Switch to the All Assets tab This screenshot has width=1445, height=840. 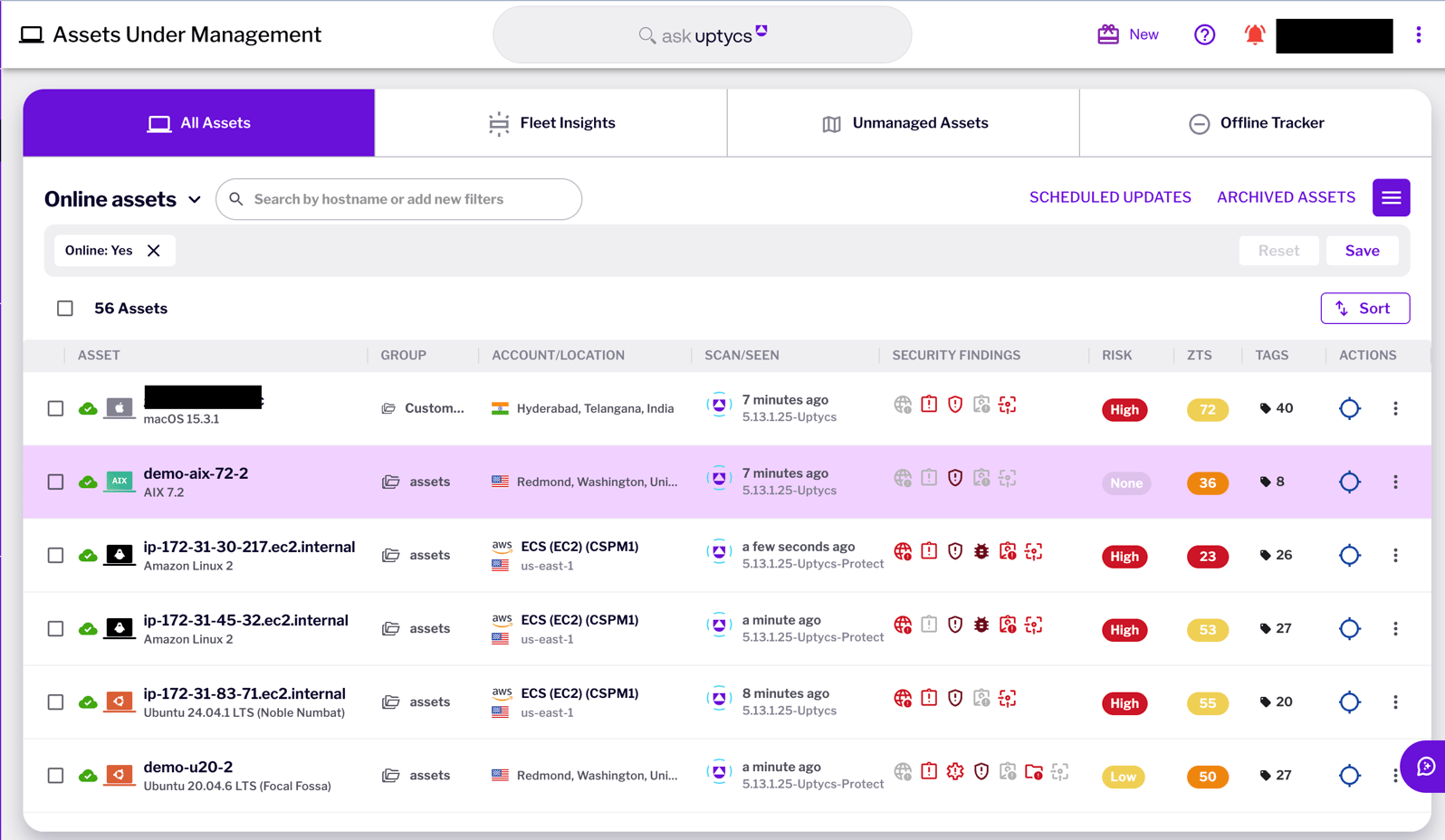tap(199, 122)
